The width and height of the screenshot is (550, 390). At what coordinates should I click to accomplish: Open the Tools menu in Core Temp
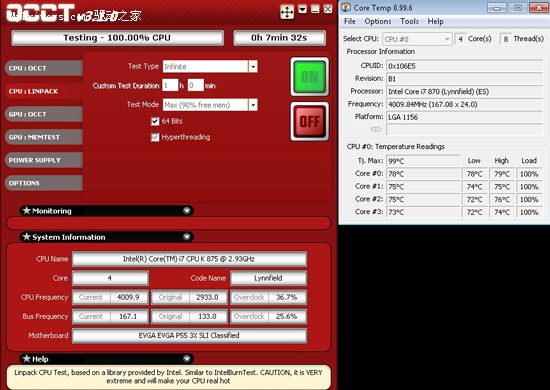pyautogui.click(x=409, y=21)
